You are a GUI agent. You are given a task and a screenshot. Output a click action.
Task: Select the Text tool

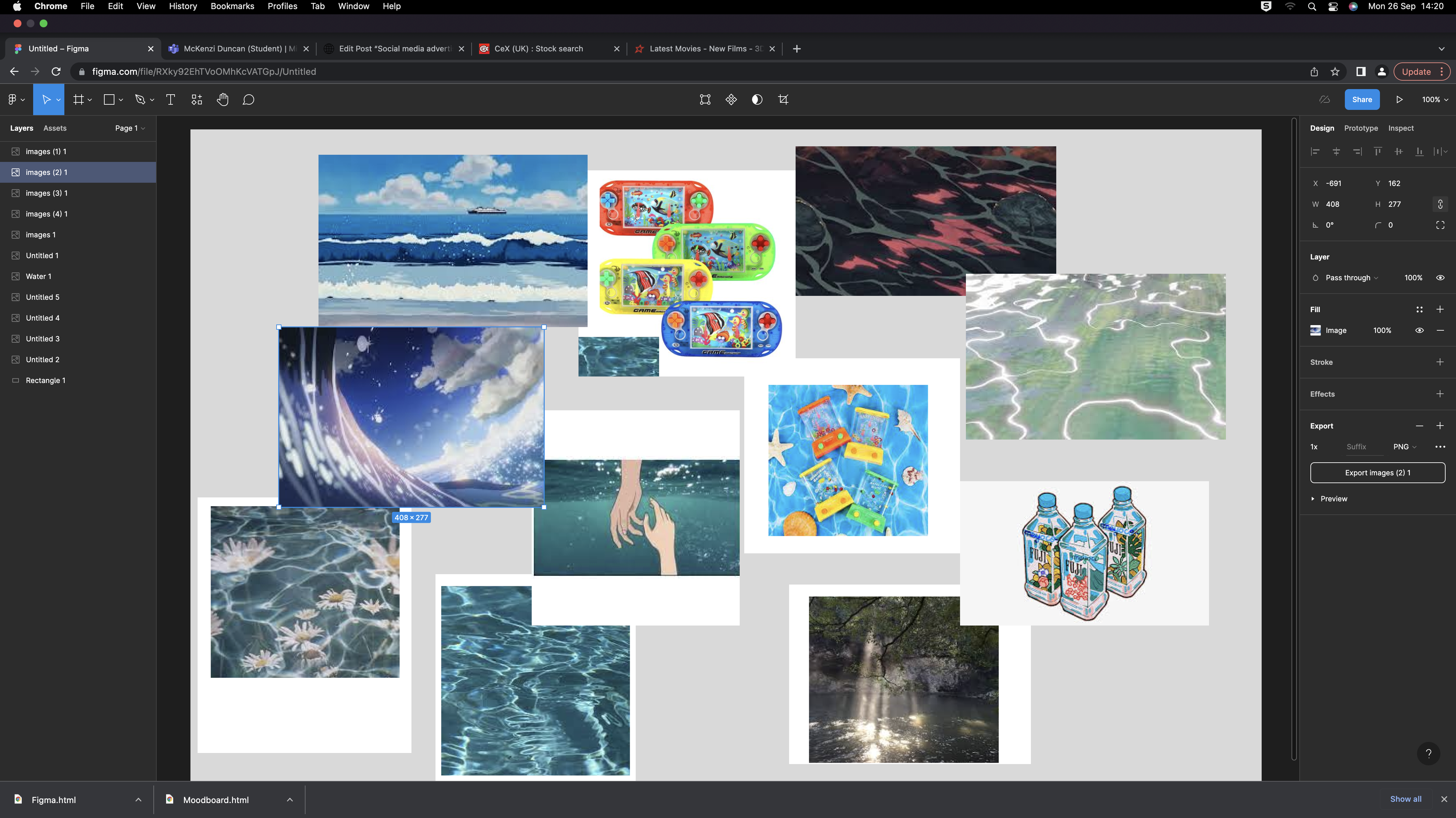[x=170, y=99]
